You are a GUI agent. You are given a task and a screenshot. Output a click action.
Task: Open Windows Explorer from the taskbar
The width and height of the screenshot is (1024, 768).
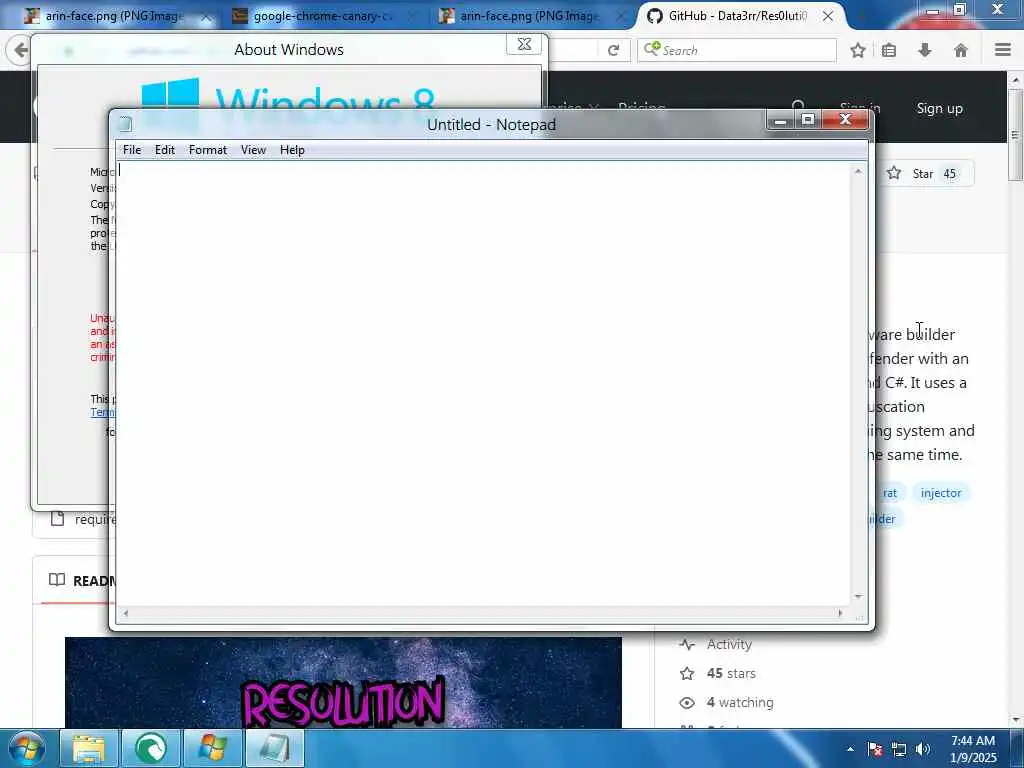point(89,748)
